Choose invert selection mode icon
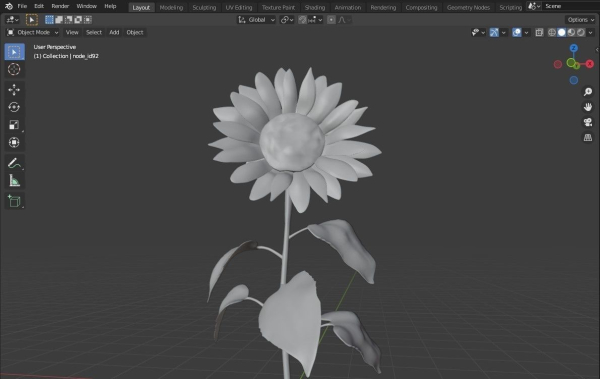The width and height of the screenshot is (600, 379). pos(78,20)
